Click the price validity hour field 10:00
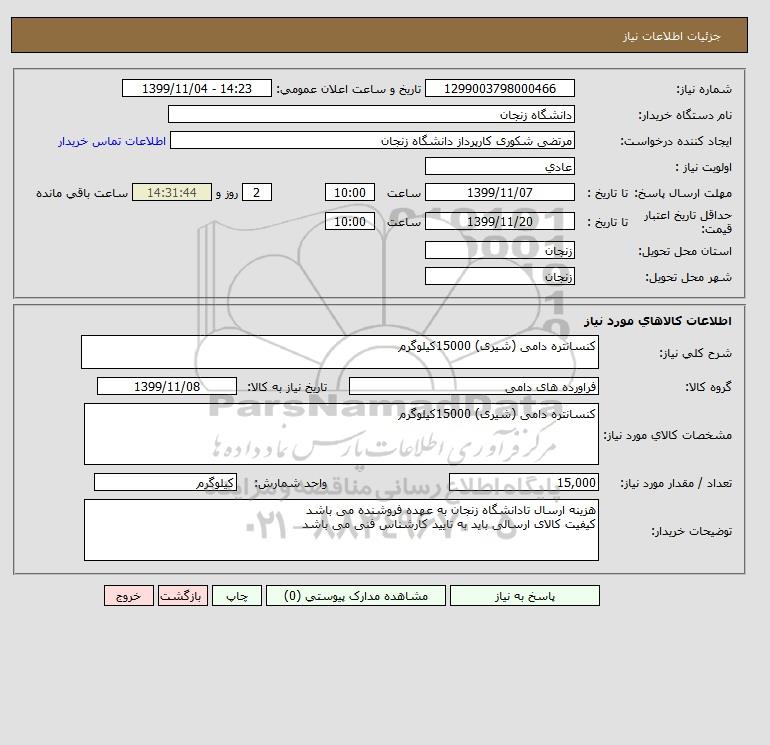Image resolution: width=770 pixels, height=745 pixels. point(350,221)
